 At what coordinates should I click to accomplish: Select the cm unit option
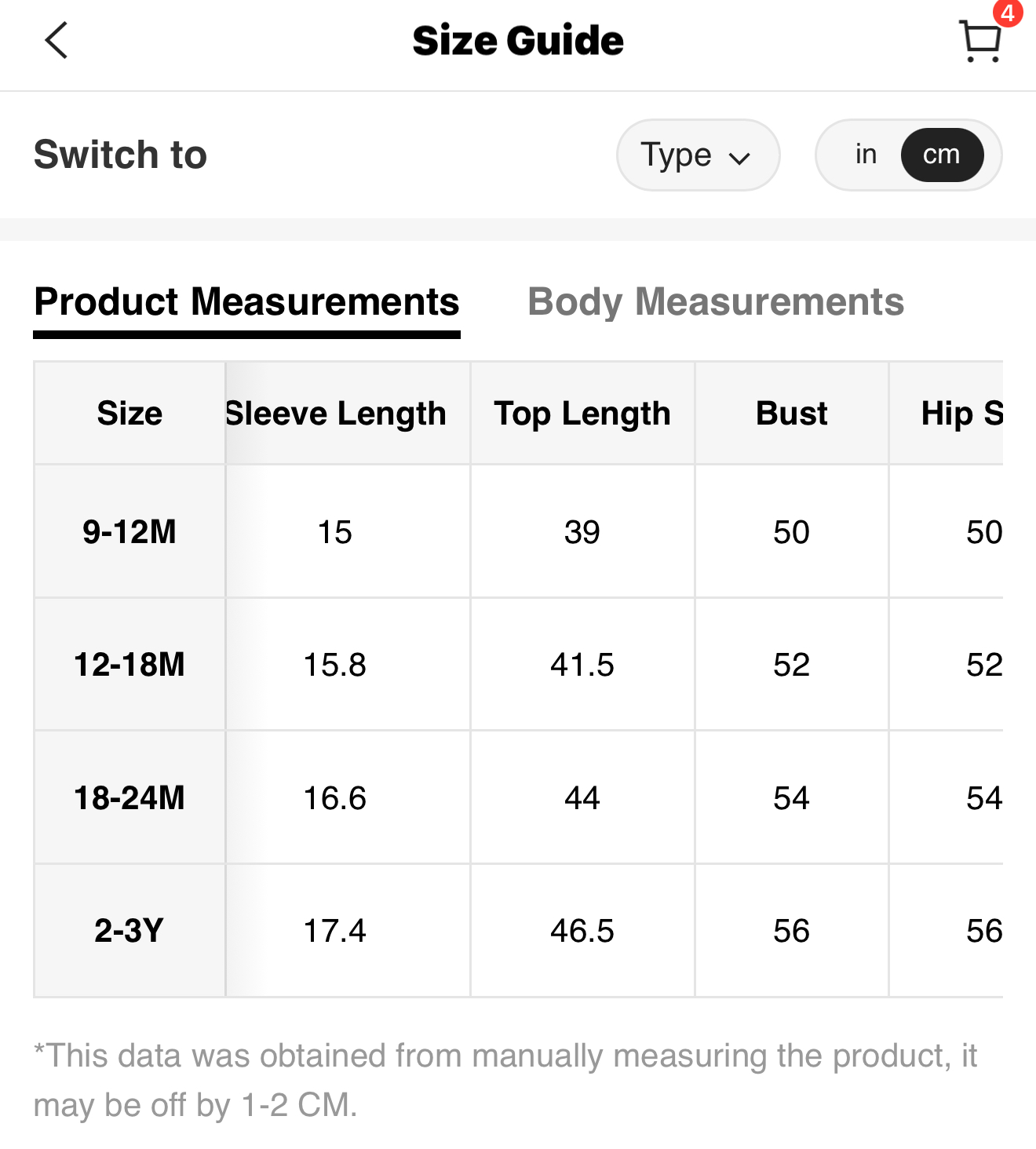941,155
